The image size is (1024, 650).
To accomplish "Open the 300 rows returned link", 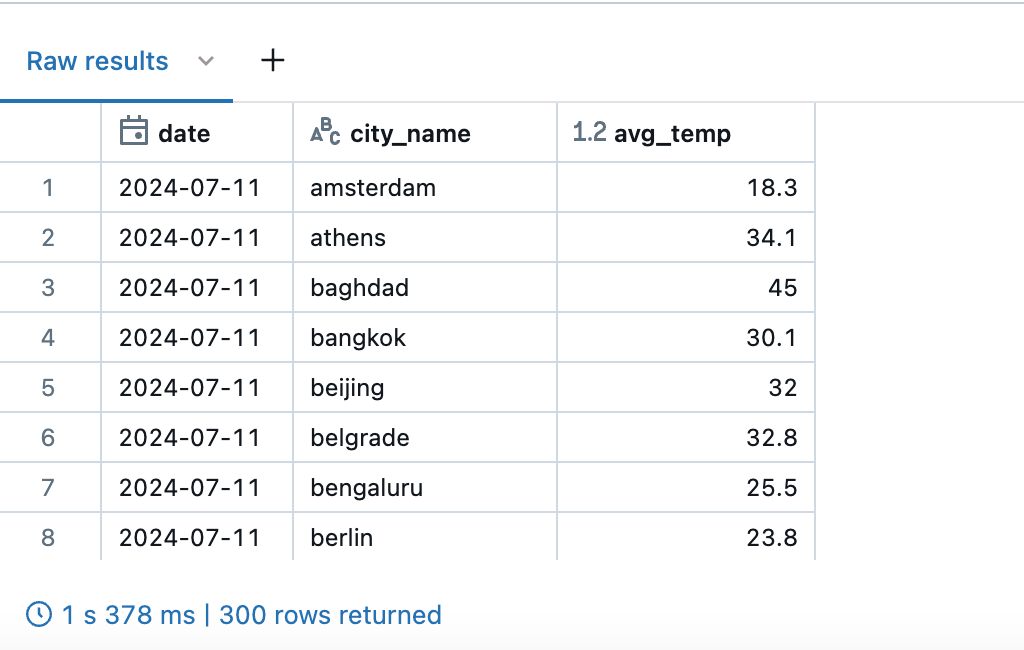I will click(x=330, y=615).
